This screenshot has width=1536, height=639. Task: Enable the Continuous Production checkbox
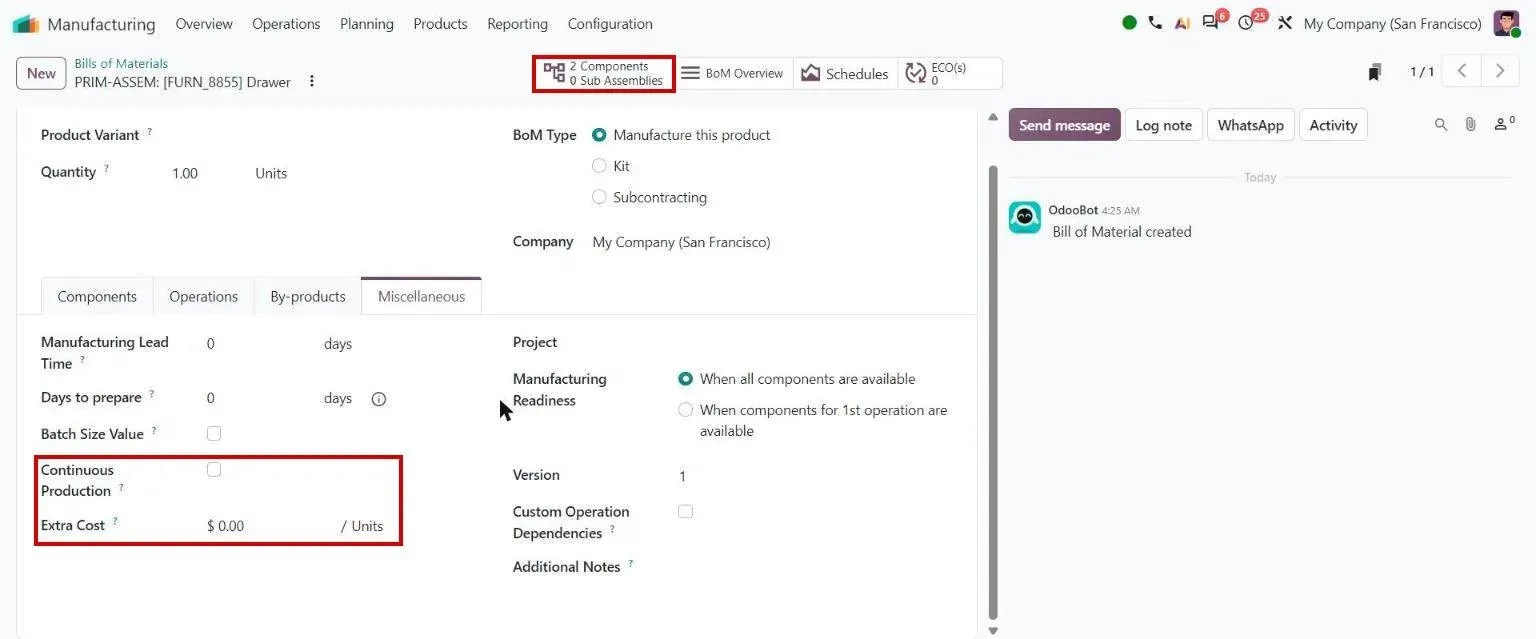[214, 470]
